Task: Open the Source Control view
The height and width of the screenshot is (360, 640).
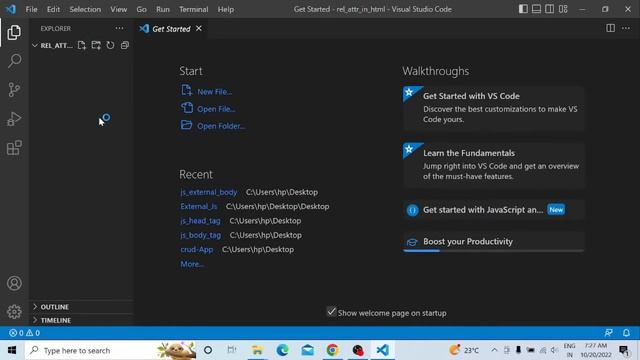Action: click(14, 90)
